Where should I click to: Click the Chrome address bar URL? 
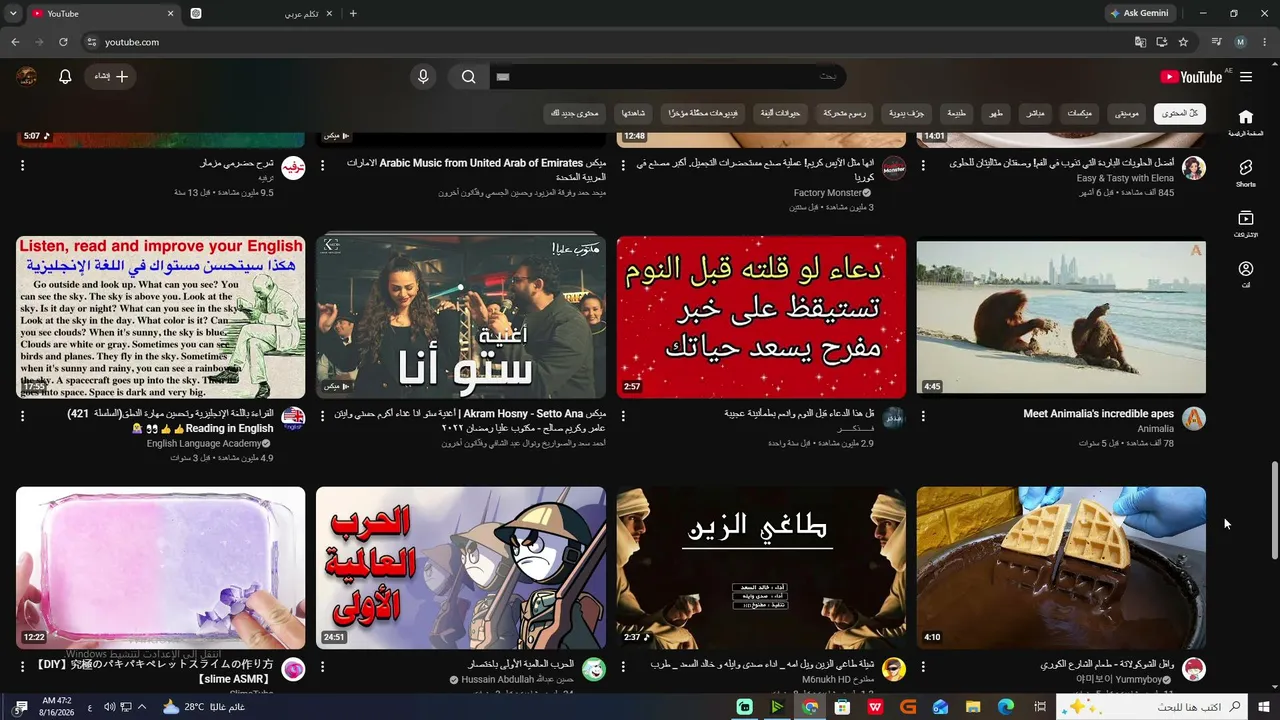click(132, 42)
